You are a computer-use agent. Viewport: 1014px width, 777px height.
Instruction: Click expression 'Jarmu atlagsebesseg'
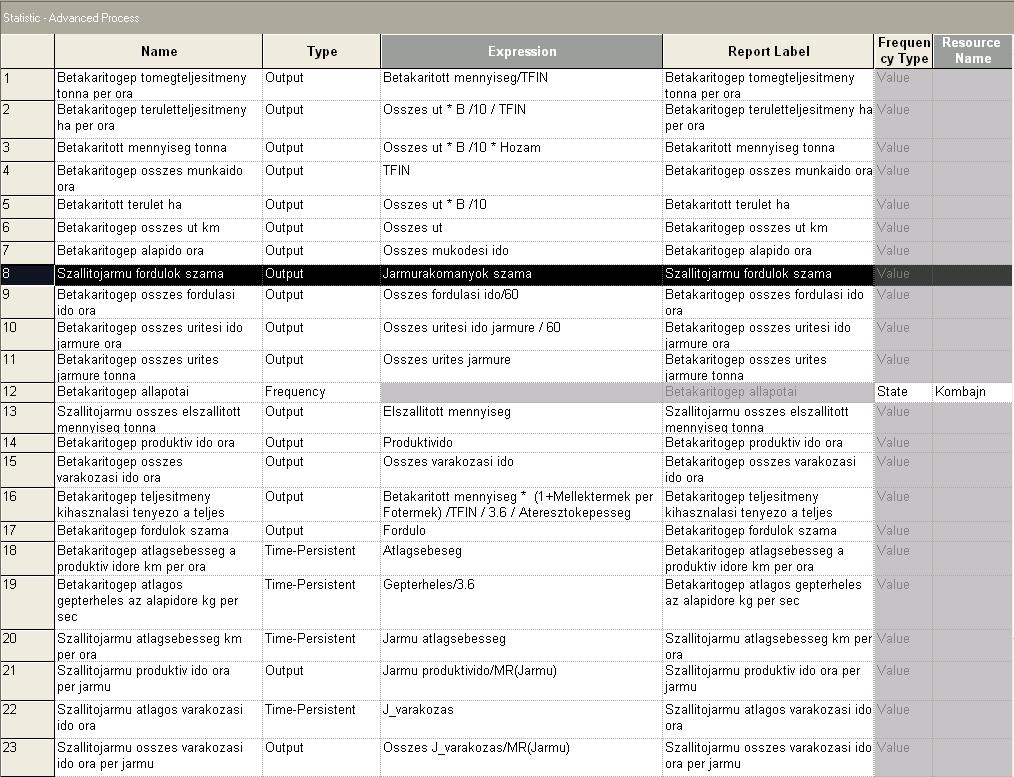(521, 646)
